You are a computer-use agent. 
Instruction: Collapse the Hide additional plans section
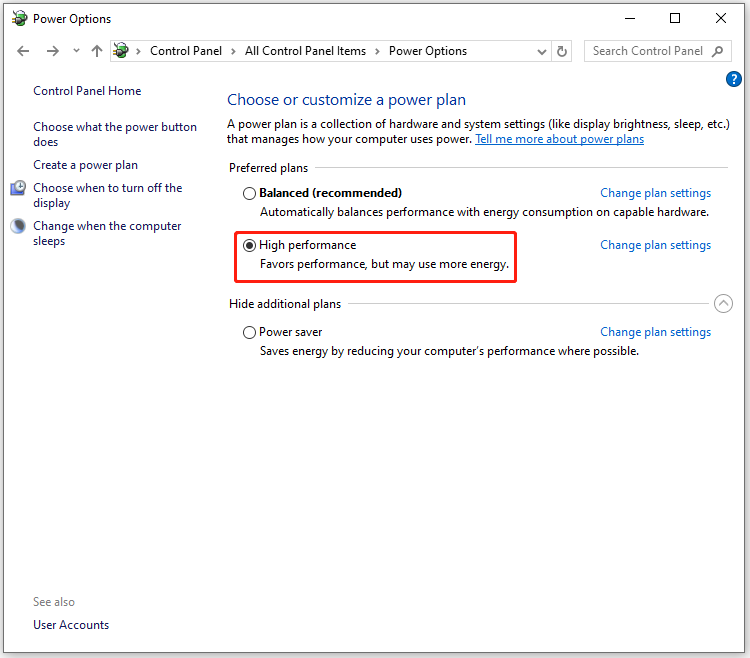pos(722,304)
